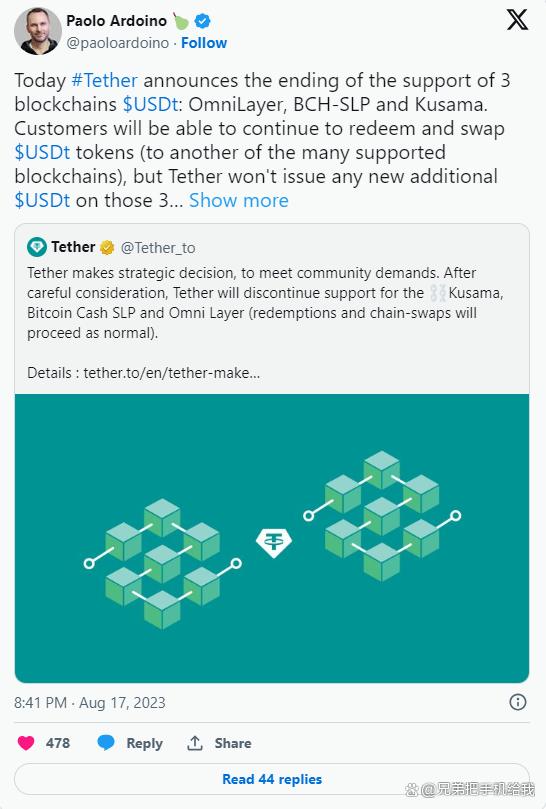Click the blue verified badge
Screen dimensions: 546x809
pos(202,21)
